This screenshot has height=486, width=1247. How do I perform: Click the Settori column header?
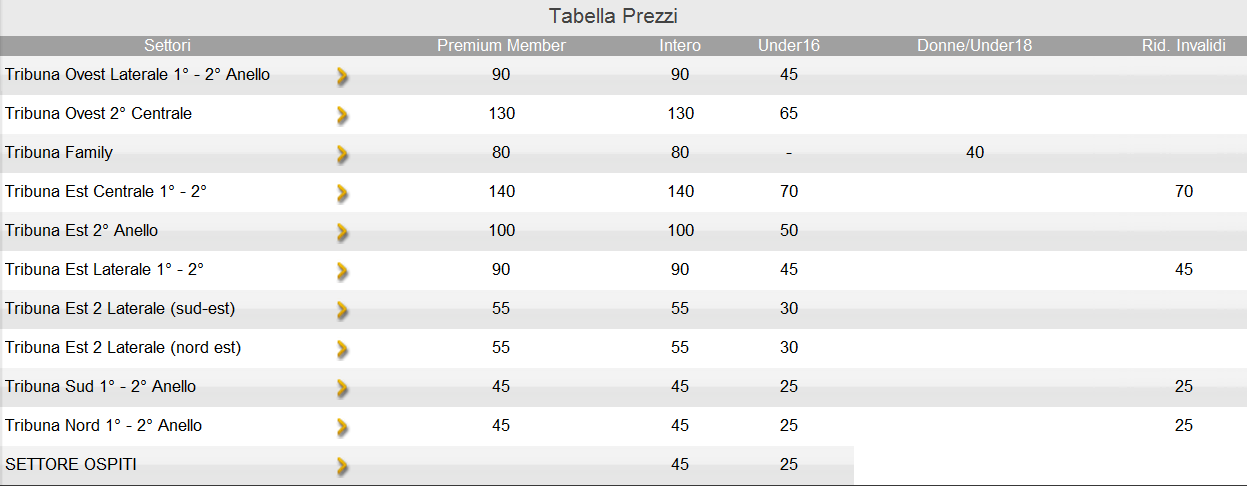pyautogui.click(x=167, y=46)
